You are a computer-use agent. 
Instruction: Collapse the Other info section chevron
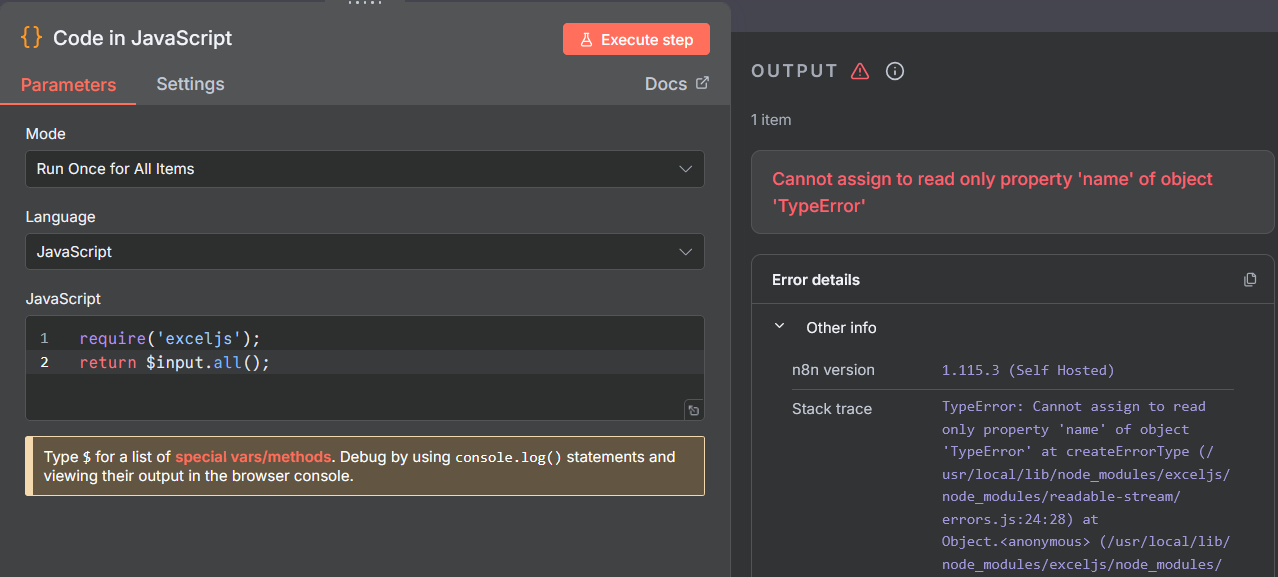[780, 327]
